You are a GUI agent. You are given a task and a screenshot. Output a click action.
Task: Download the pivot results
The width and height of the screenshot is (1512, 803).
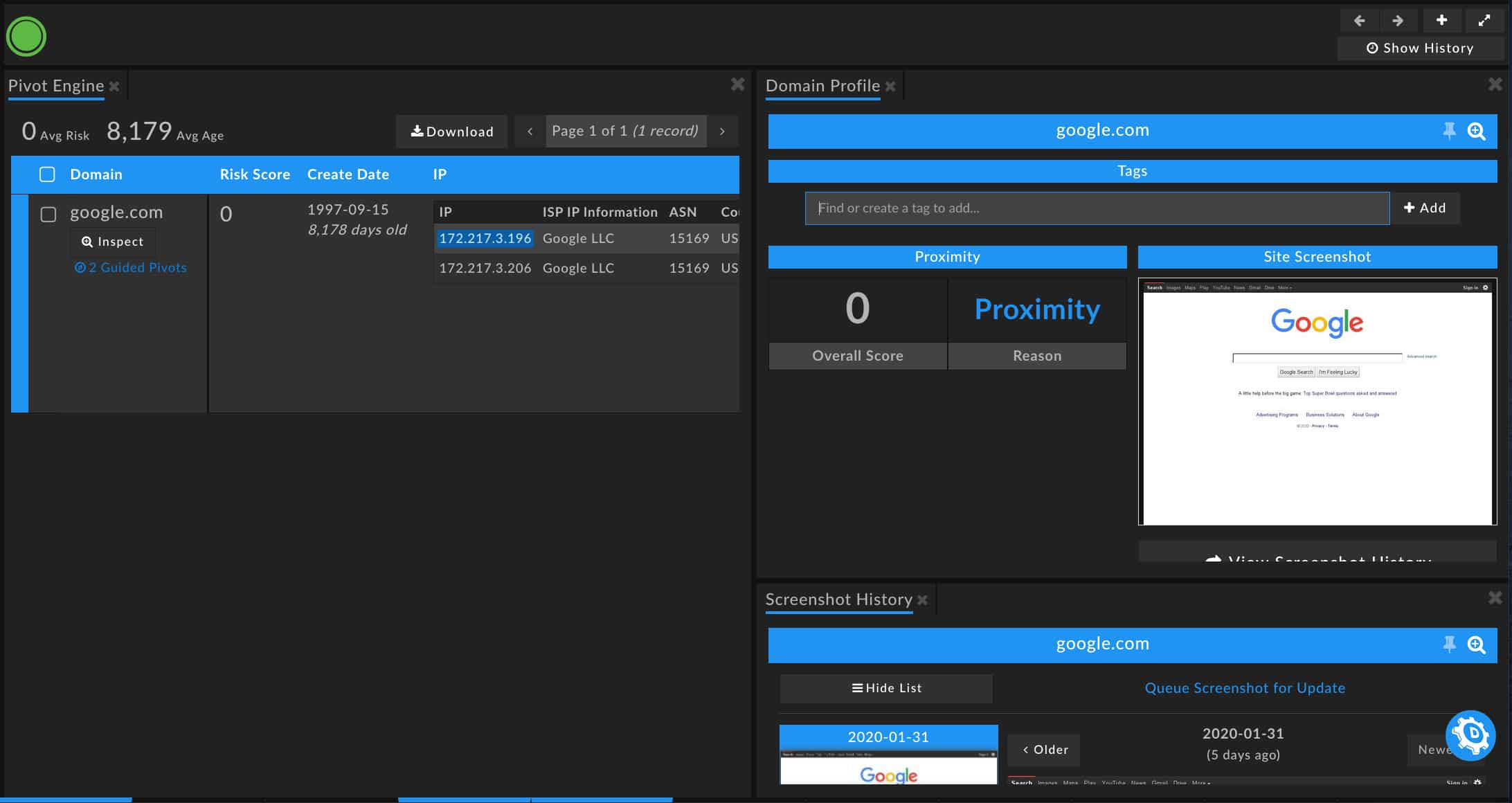pyautogui.click(x=452, y=132)
